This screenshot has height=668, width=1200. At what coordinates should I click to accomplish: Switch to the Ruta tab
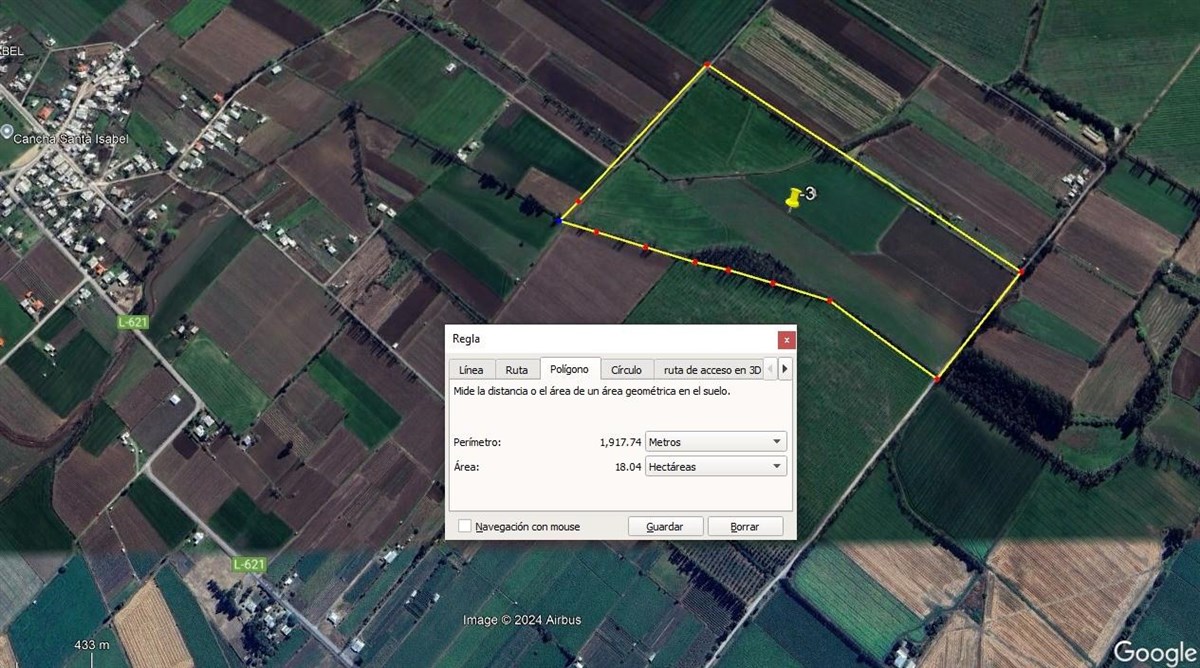coord(516,369)
